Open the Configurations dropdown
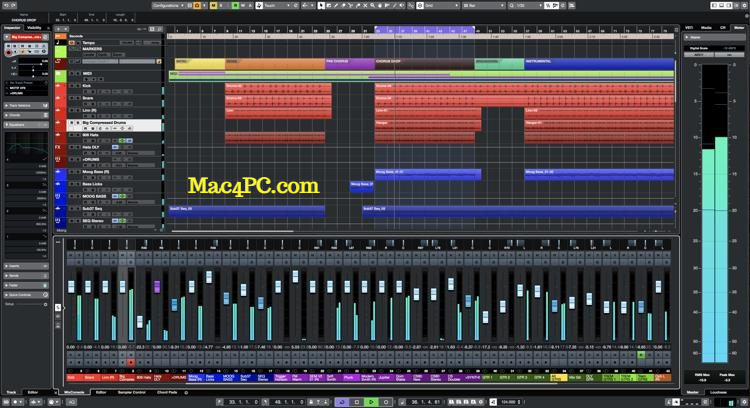 pyautogui.click(x=168, y=5)
